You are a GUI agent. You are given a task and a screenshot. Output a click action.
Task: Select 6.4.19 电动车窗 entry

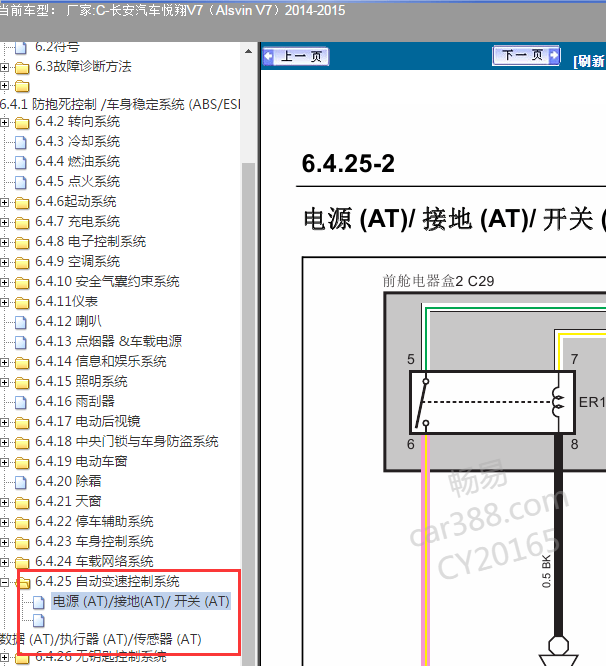coord(81,461)
